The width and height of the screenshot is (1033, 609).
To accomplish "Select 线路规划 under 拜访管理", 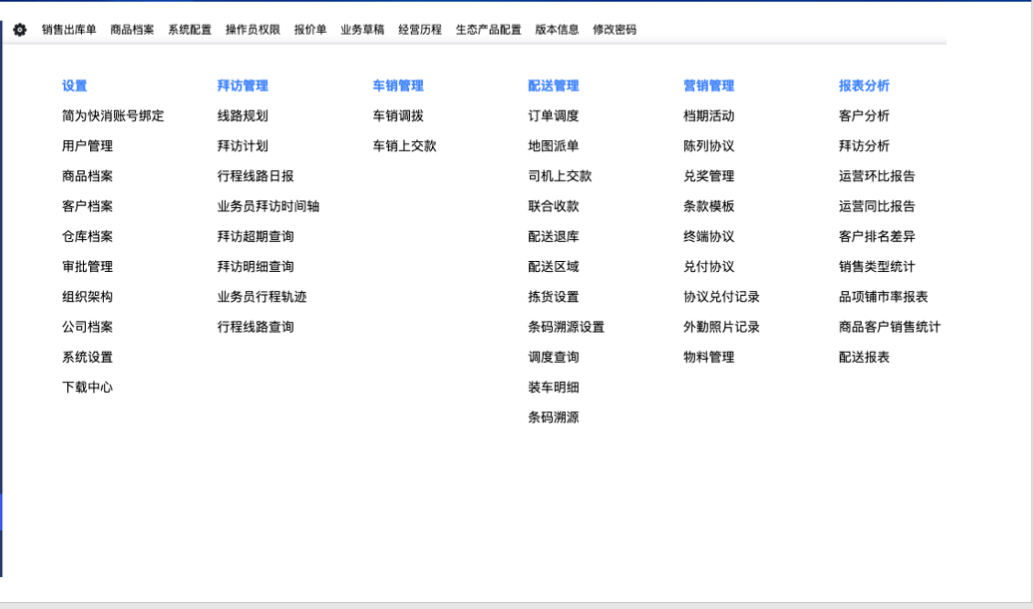I will [242, 116].
